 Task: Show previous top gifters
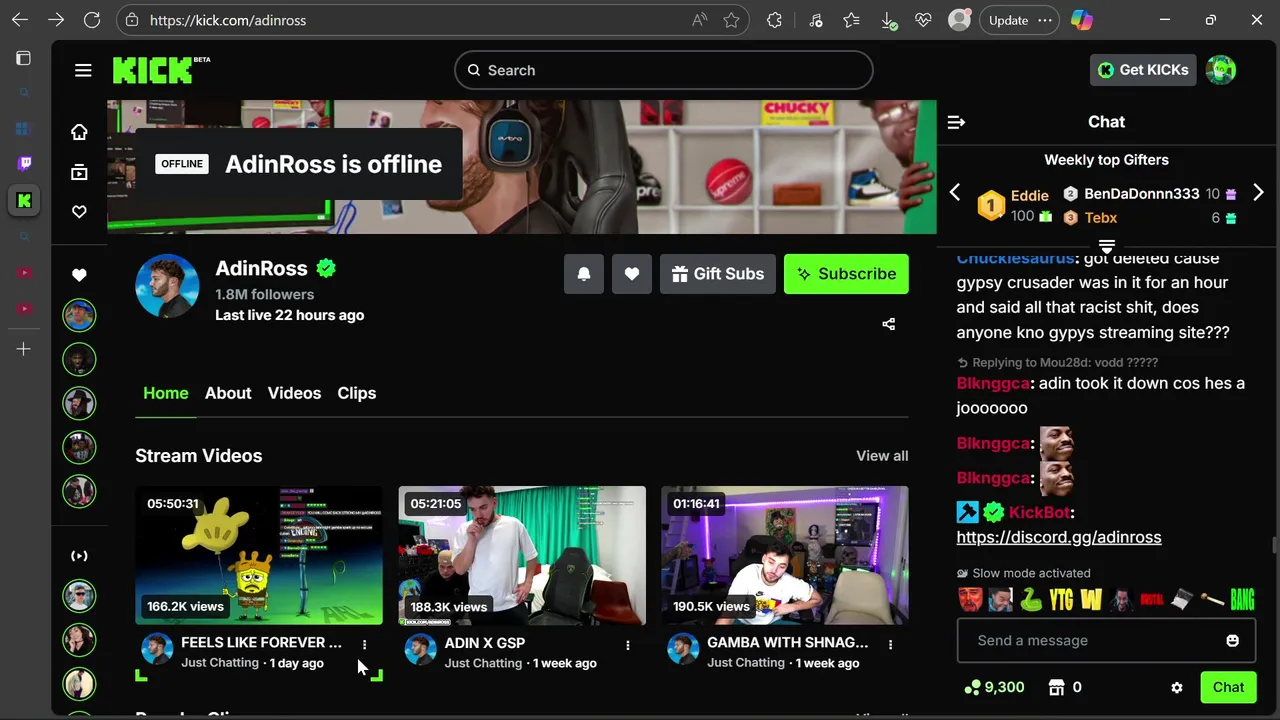(x=955, y=192)
